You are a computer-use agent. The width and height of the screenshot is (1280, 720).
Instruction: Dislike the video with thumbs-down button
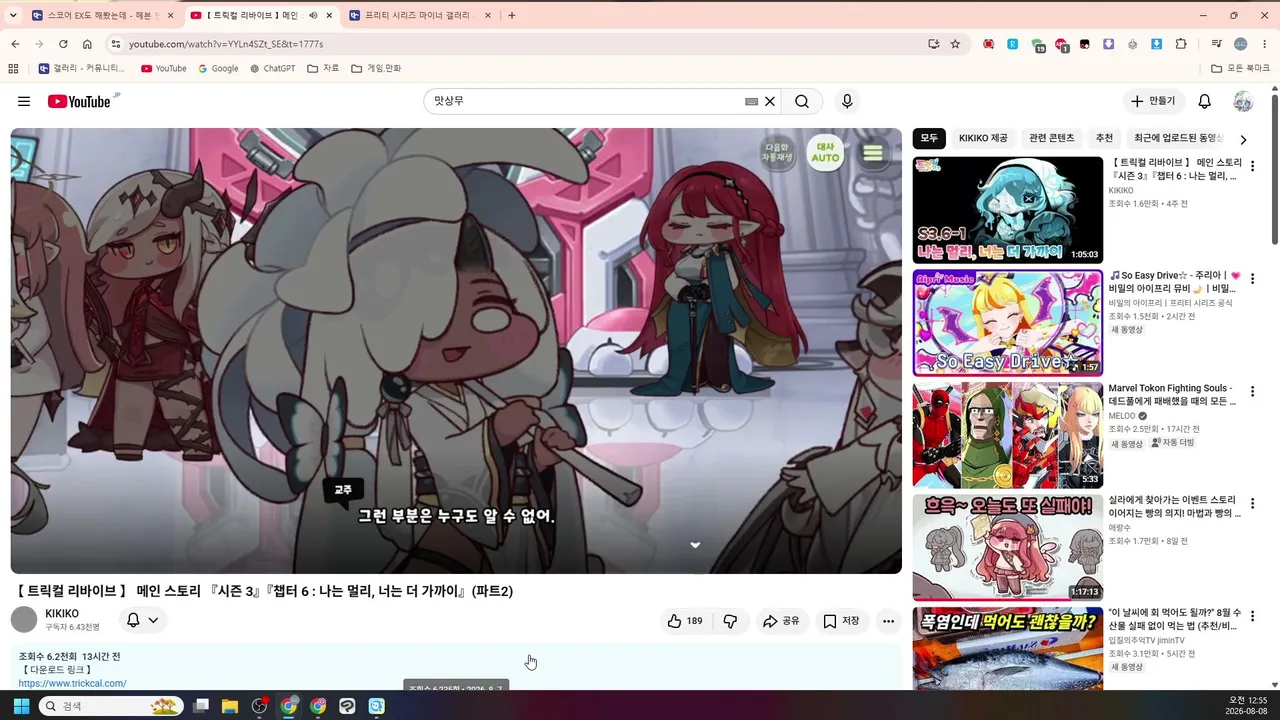click(x=730, y=621)
